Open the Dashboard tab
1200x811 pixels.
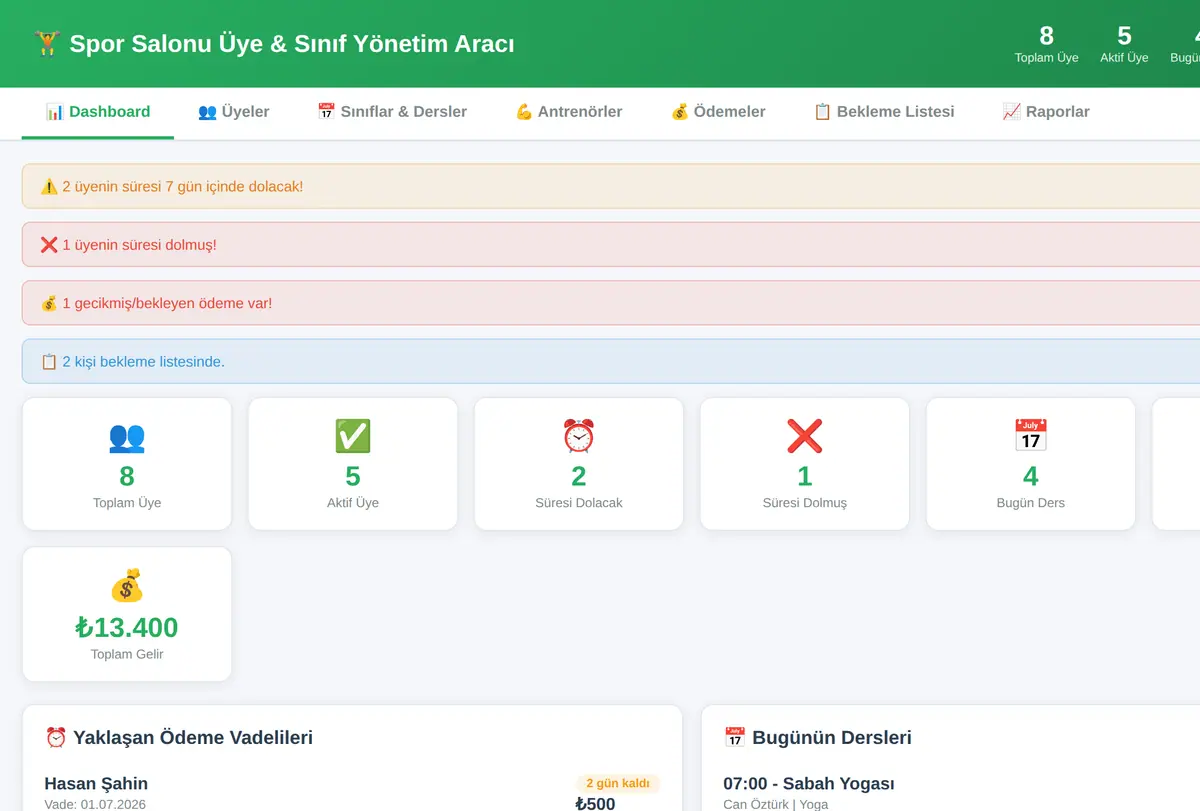tap(98, 112)
